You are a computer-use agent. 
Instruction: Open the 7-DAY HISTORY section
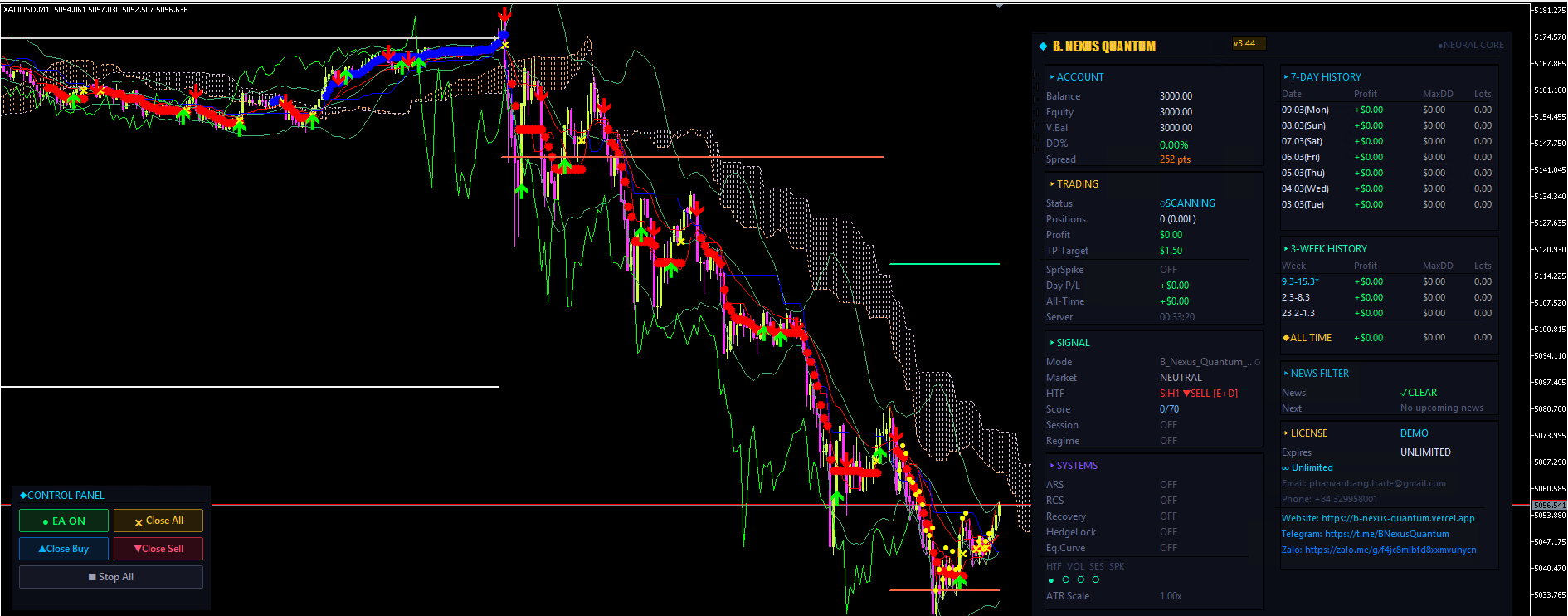[x=1322, y=77]
